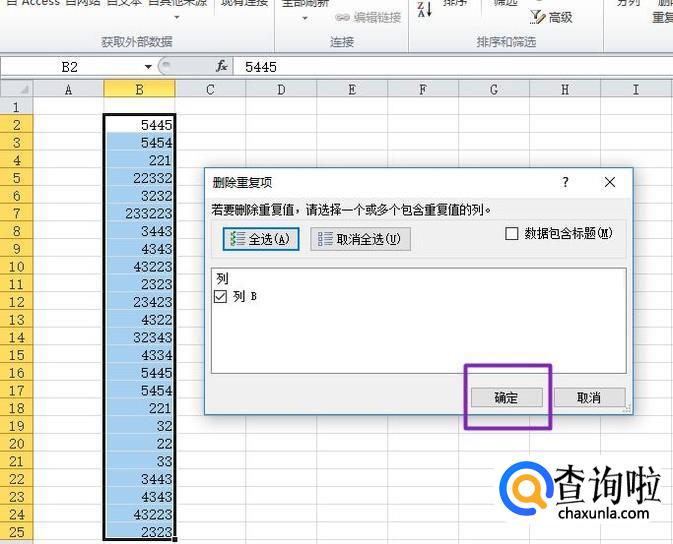Viewport: 673px width, 544px height.
Task: Select column I header
Action: (x=636, y=89)
